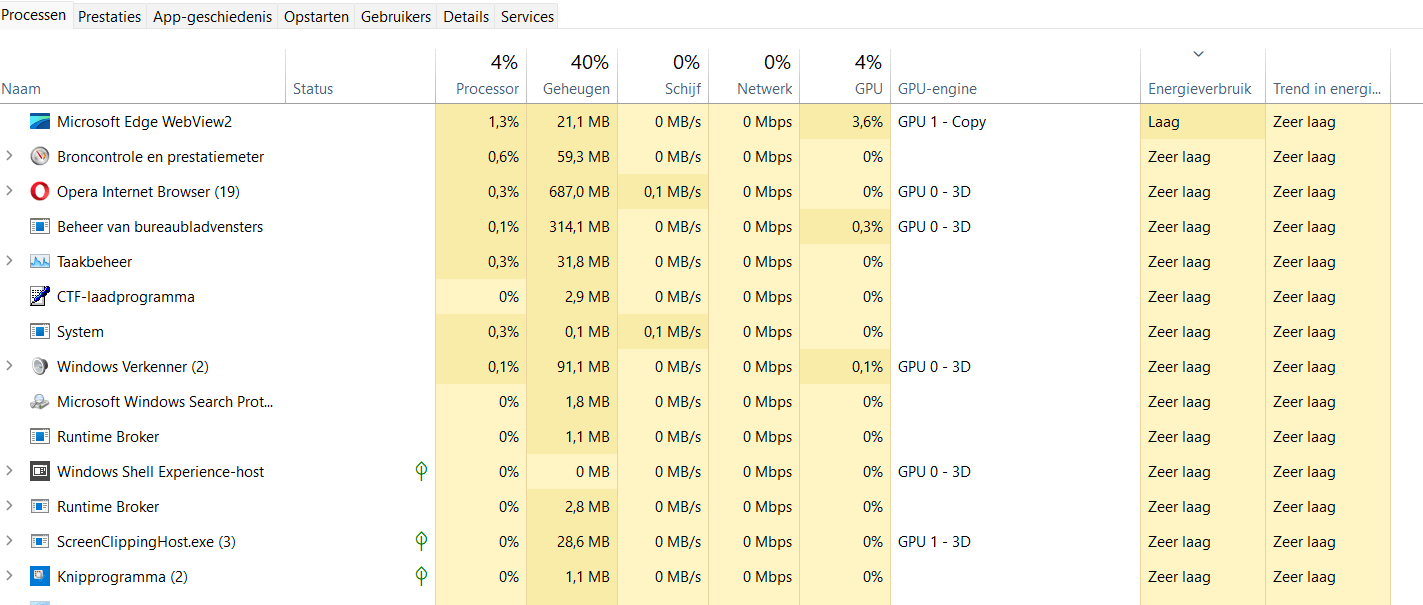Click the GPU 1 - Copy engine cell

1015,122
